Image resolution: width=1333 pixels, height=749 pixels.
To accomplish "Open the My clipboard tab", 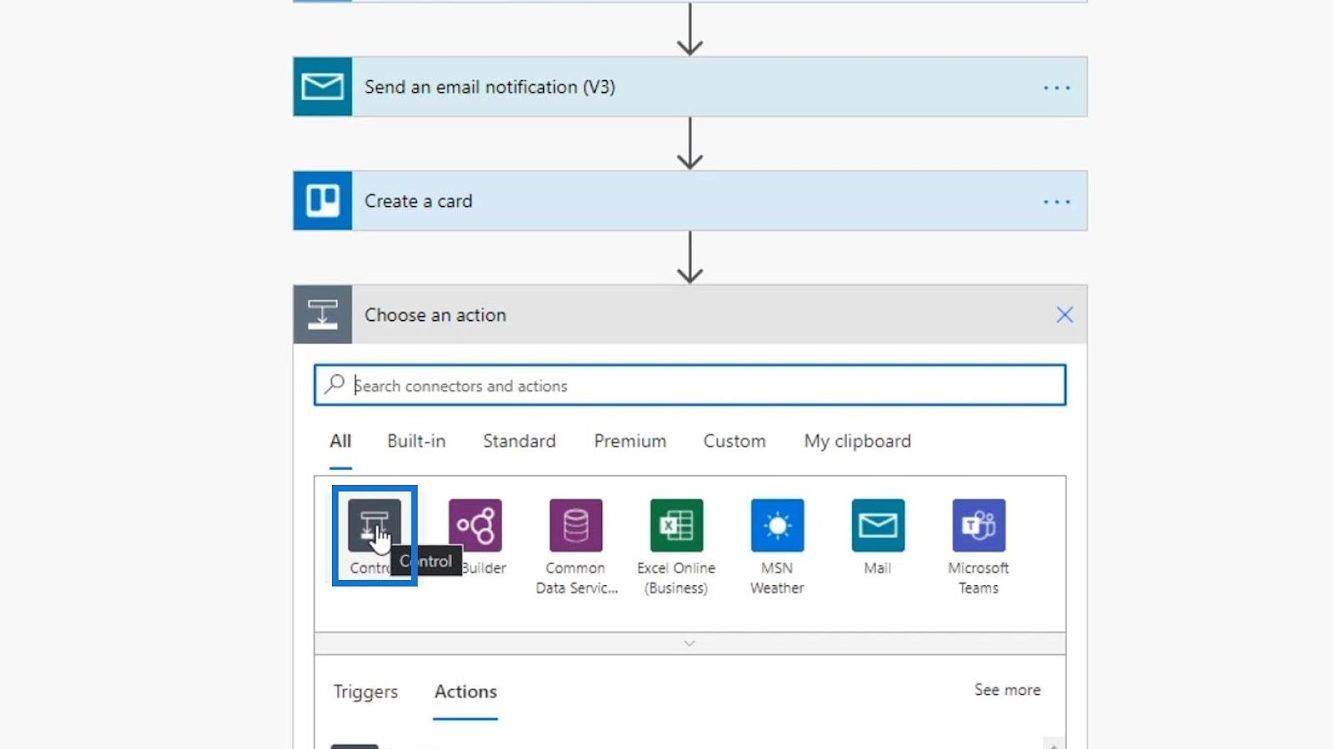I will tap(857, 441).
